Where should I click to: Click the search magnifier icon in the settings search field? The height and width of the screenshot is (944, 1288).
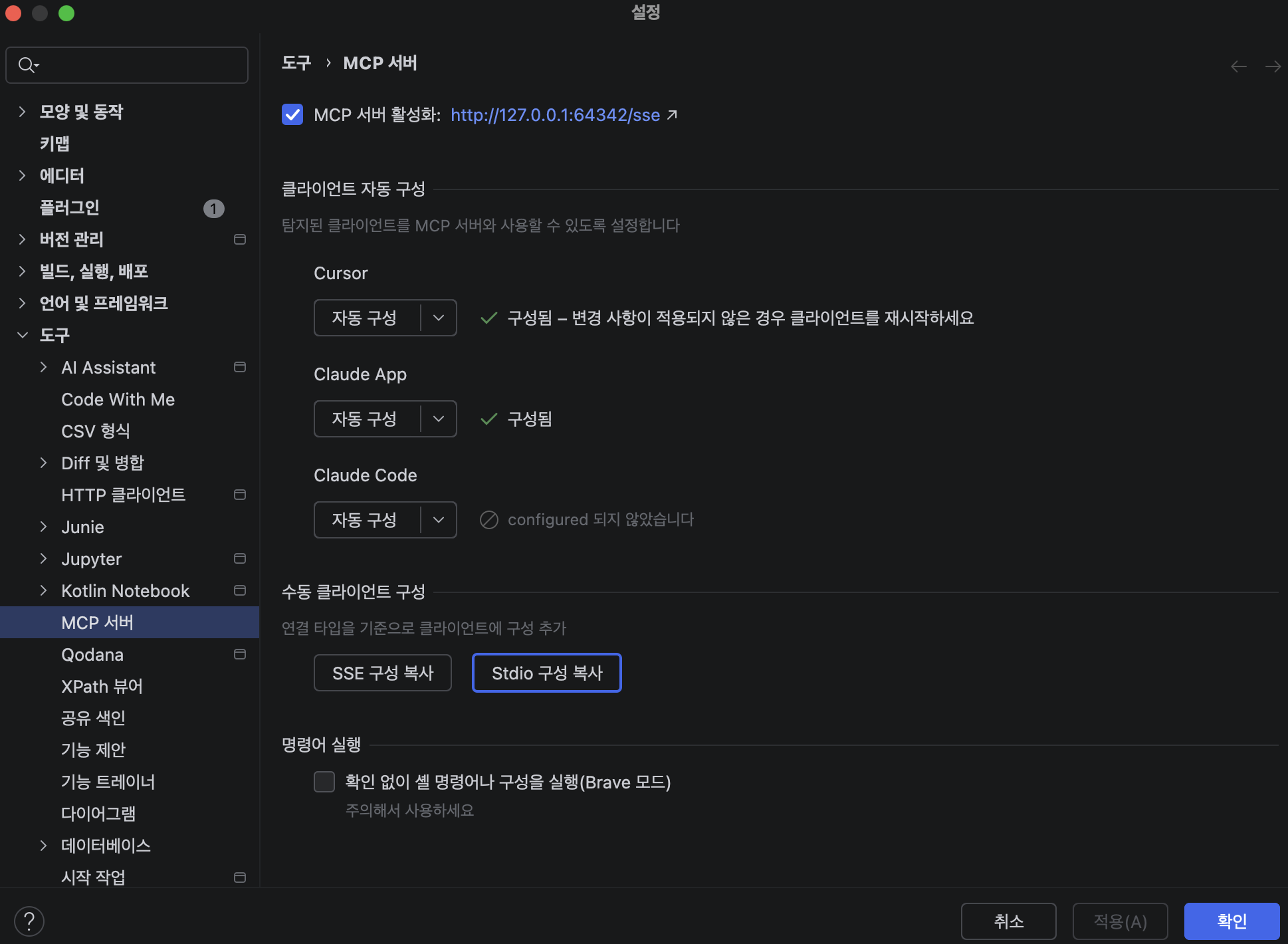tap(27, 64)
